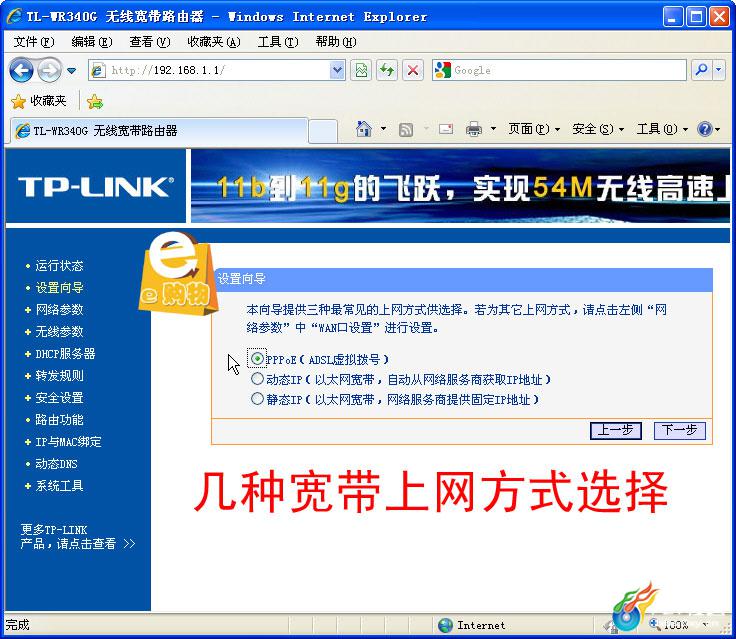
Task: Open the 页面(P) command bar menu
Action: click(534, 129)
